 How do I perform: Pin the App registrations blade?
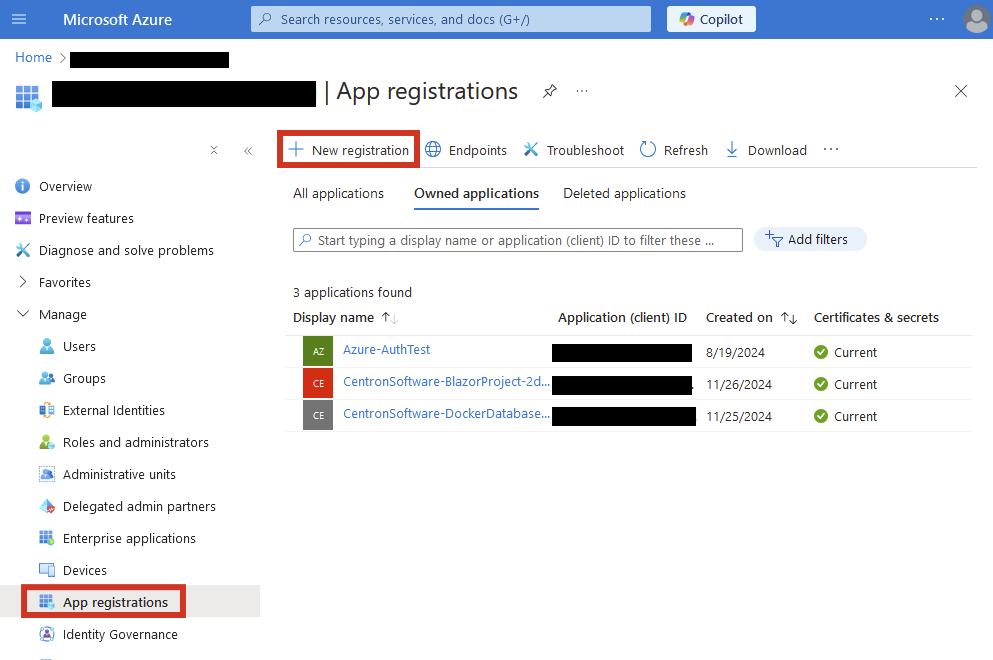click(x=549, y=91)
